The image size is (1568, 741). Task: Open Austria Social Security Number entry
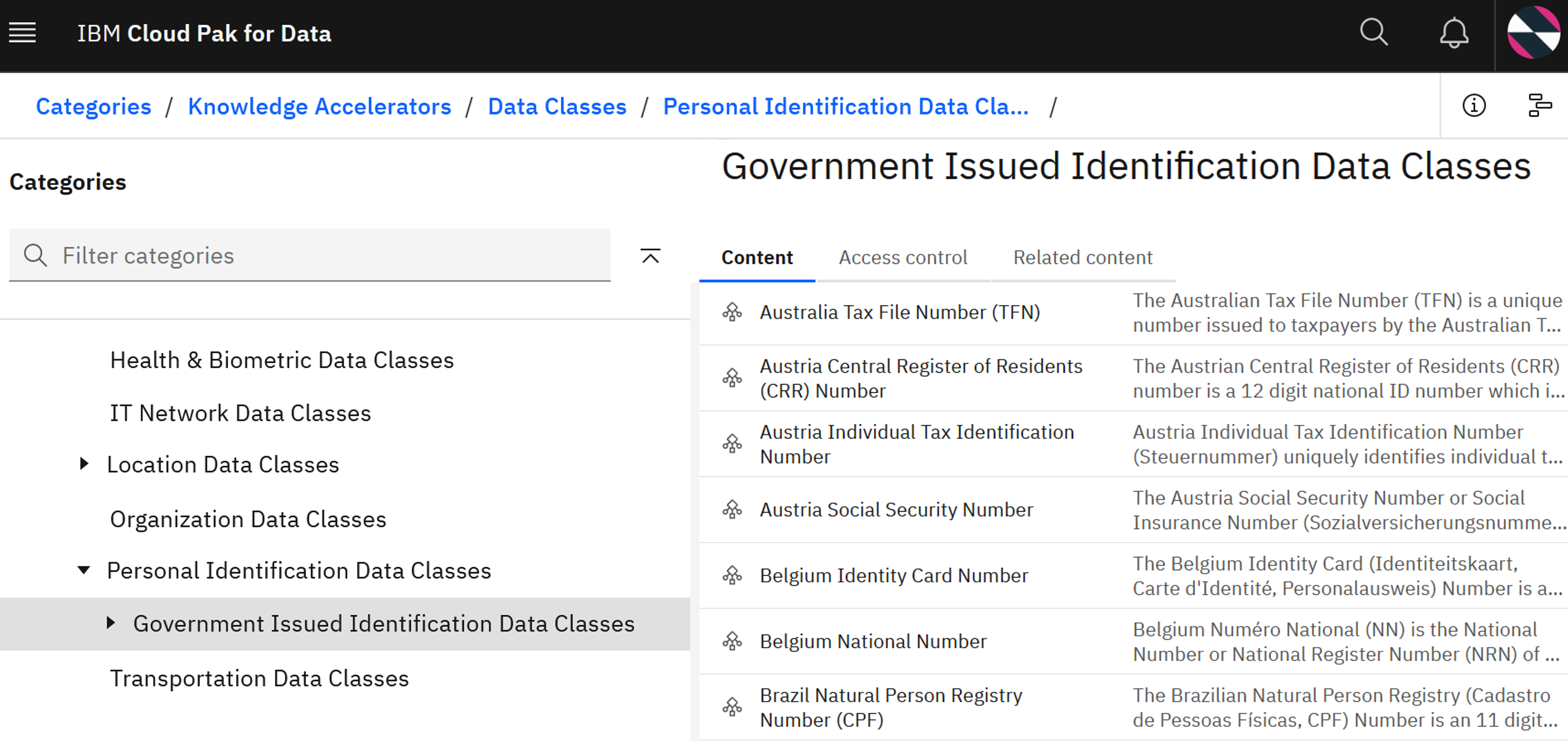896,510
